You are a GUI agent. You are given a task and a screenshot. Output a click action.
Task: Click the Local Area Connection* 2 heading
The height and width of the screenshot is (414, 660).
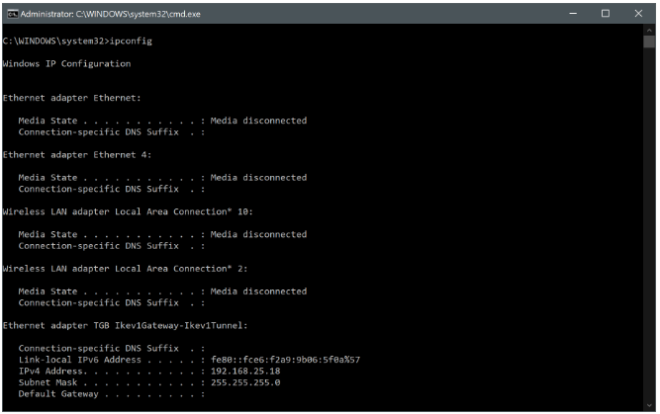[122, 269]
